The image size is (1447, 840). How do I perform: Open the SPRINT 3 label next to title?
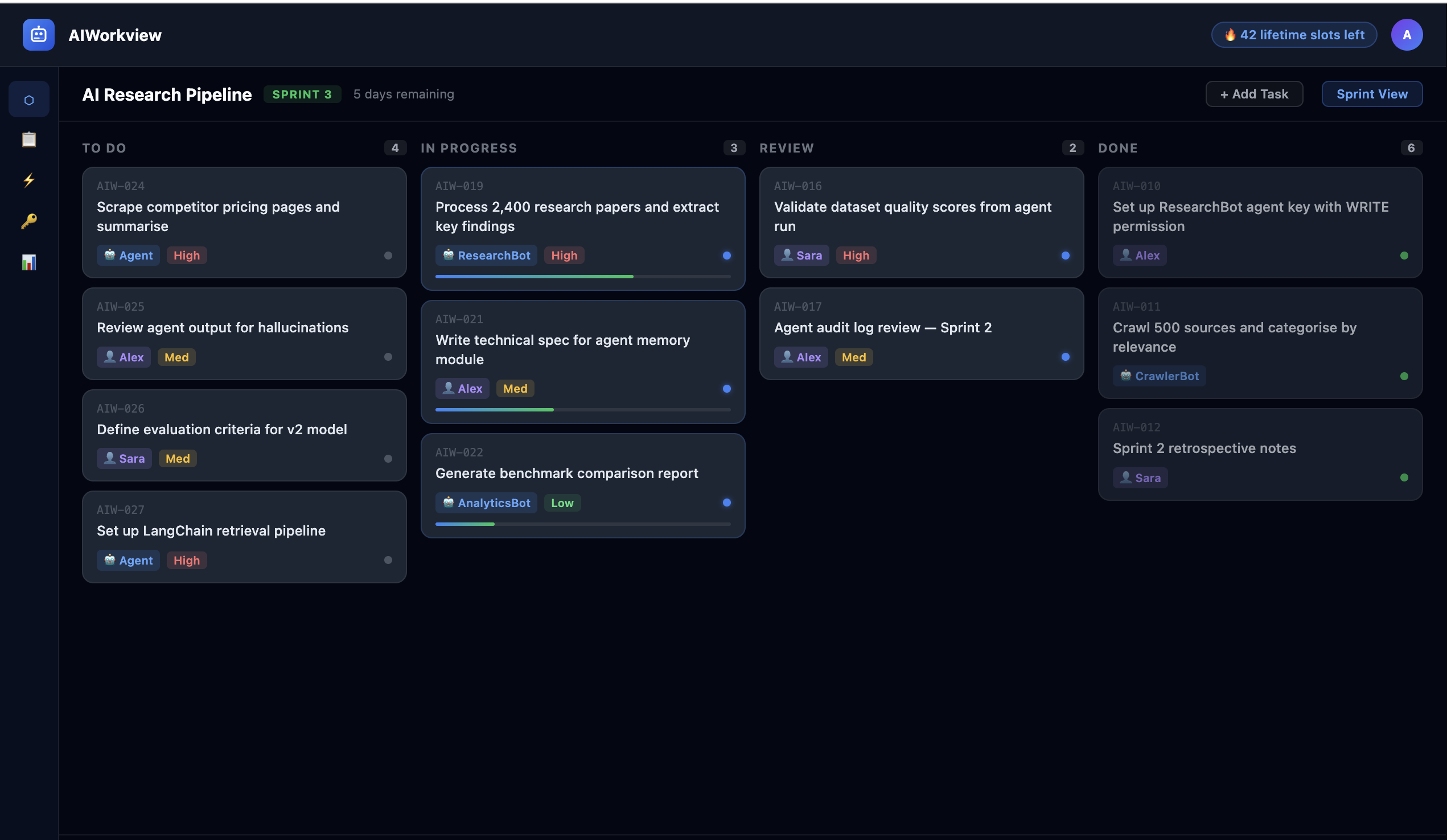point(303,93)
